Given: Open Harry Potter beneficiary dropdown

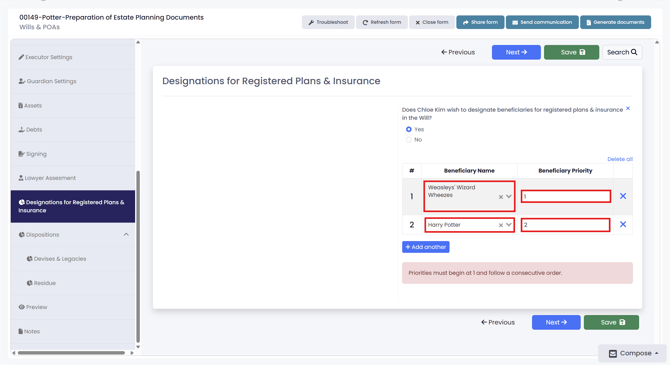Looking at the screenshot, I should pos(508,224).
